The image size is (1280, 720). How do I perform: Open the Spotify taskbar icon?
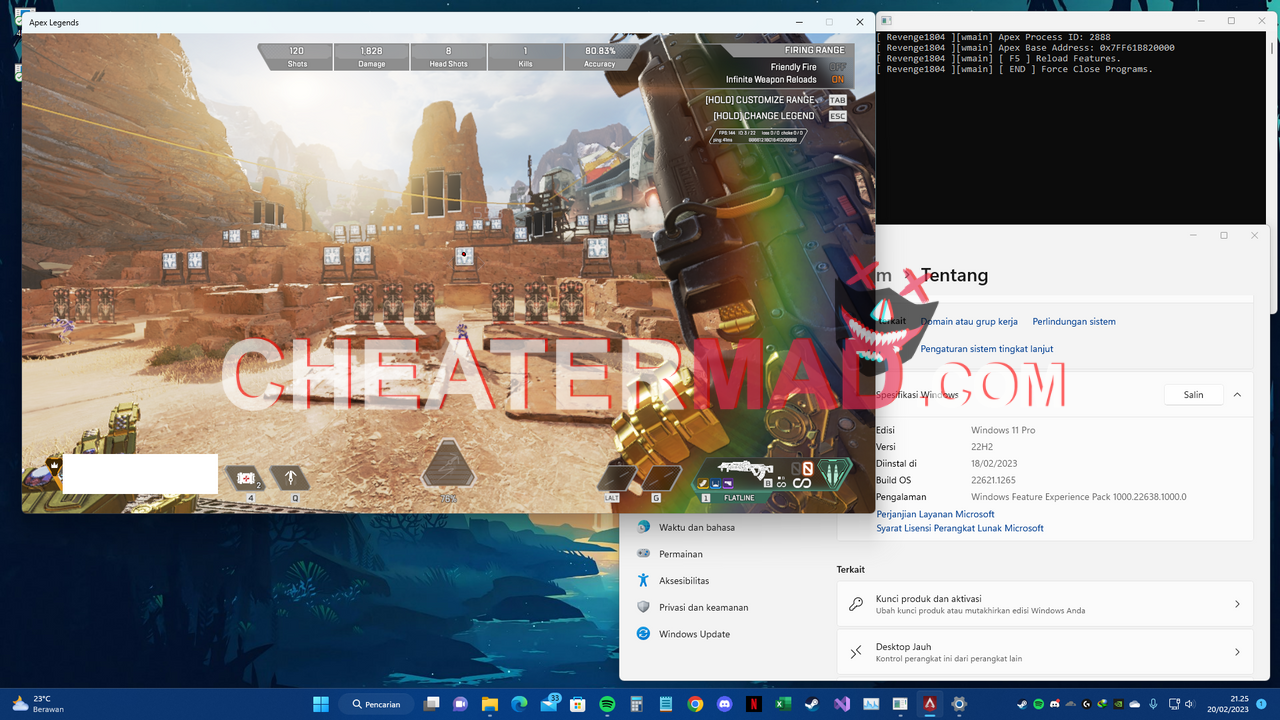pos(607,704)
